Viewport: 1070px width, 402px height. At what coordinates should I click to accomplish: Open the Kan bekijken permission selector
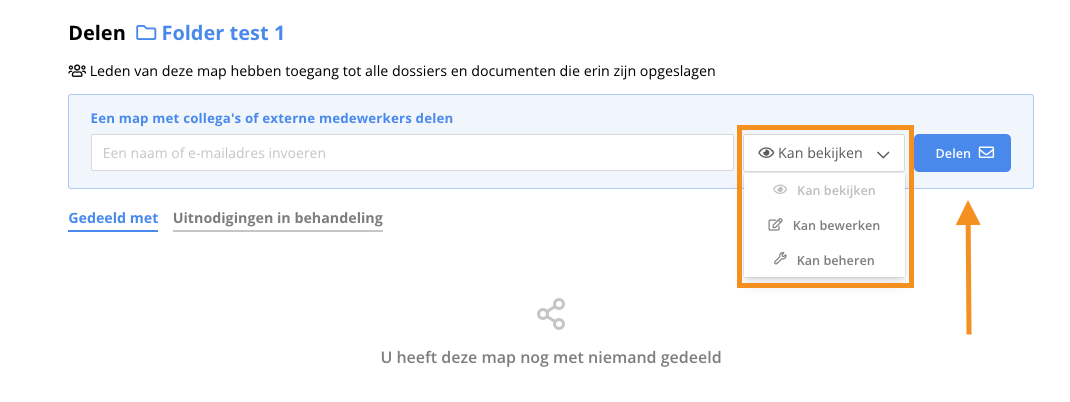click(x=824, y=153)
